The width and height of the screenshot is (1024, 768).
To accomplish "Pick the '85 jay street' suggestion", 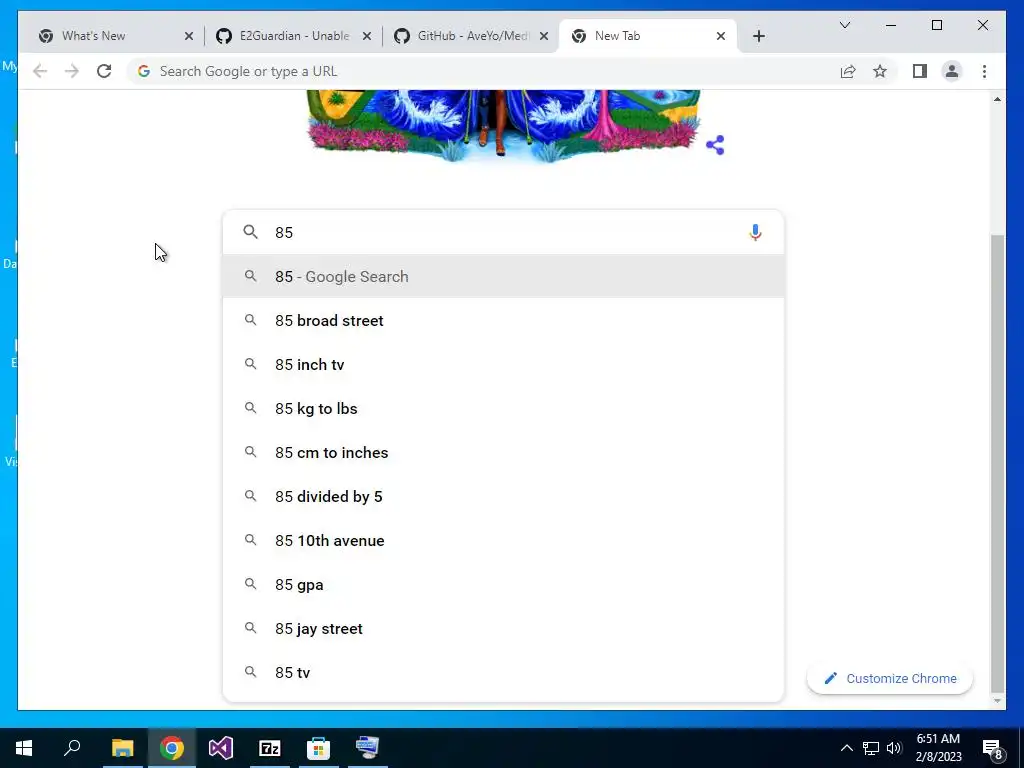I will (x=503, y=628).
